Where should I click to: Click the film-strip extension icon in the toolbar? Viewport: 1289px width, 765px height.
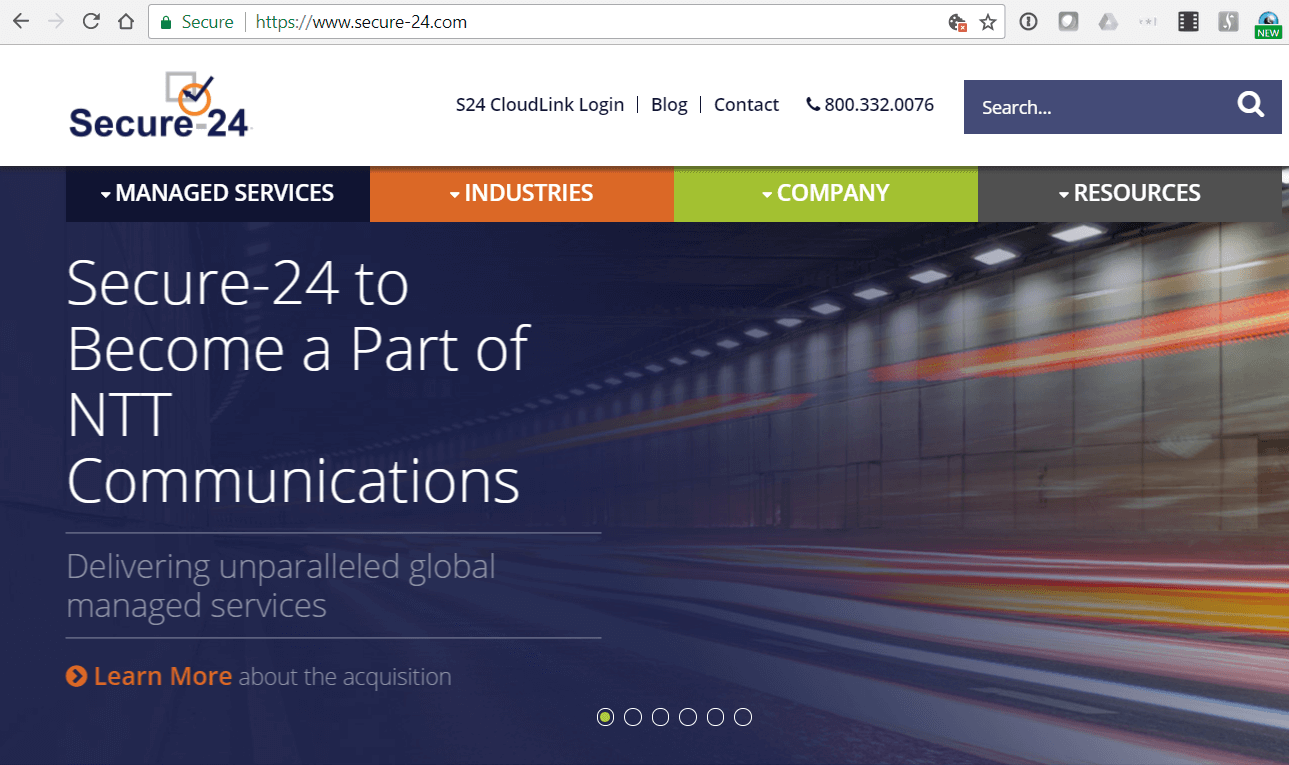tap(1188, 21)
